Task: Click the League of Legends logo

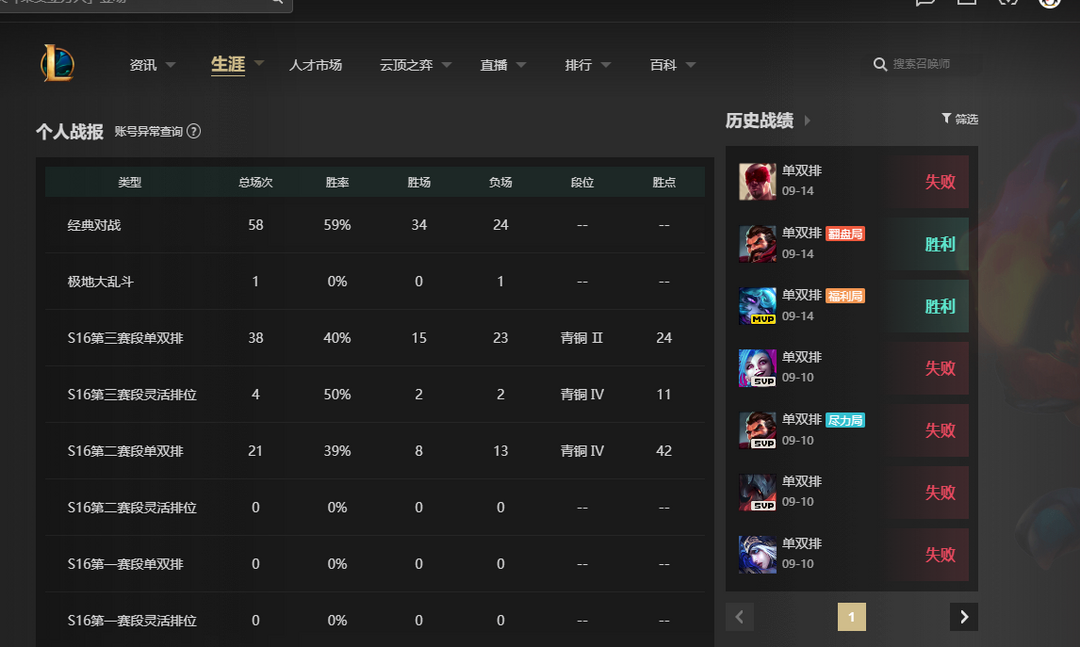Action: 58,63
